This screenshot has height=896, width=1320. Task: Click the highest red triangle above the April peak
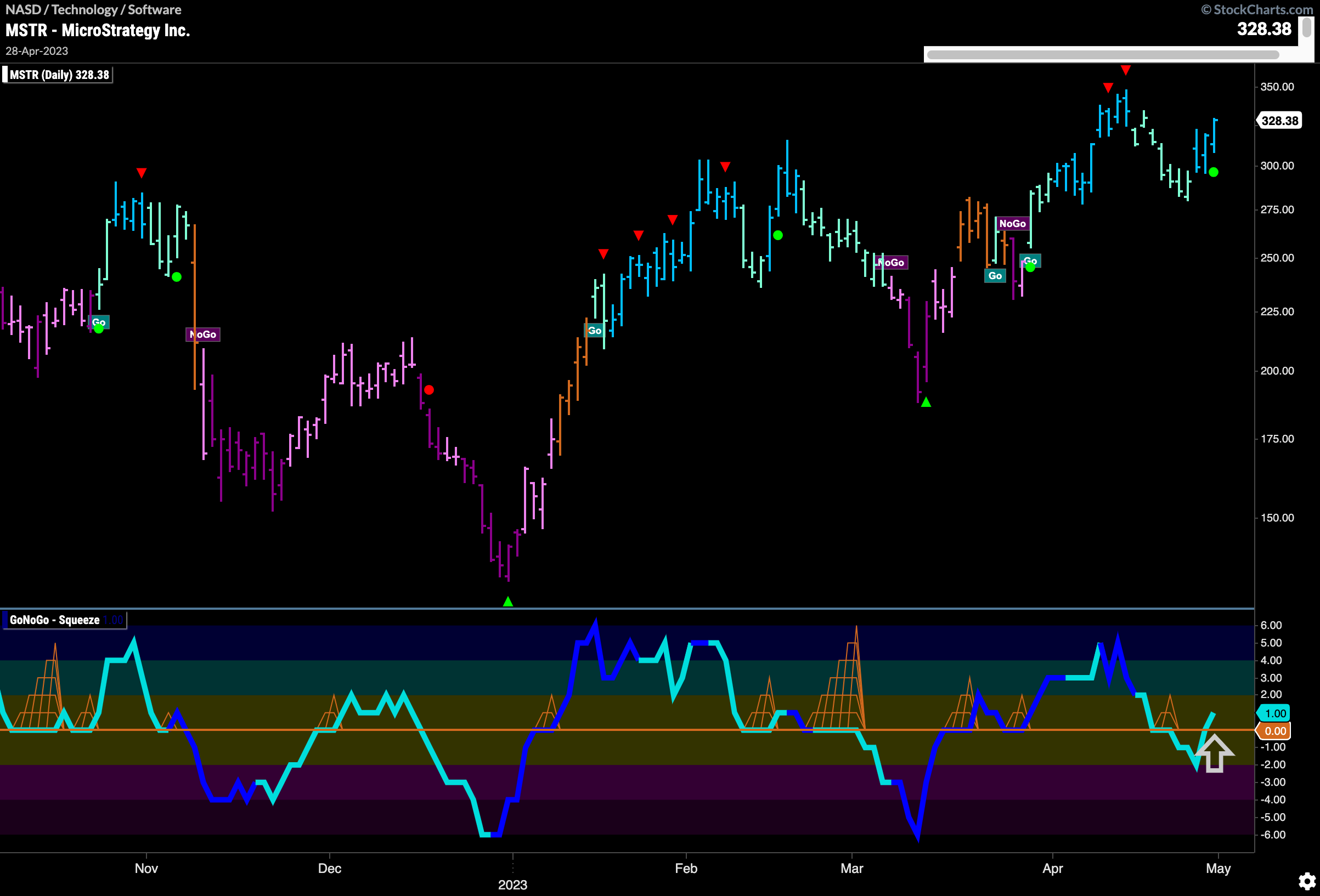pyautogui.click(x=1125, y=70)
